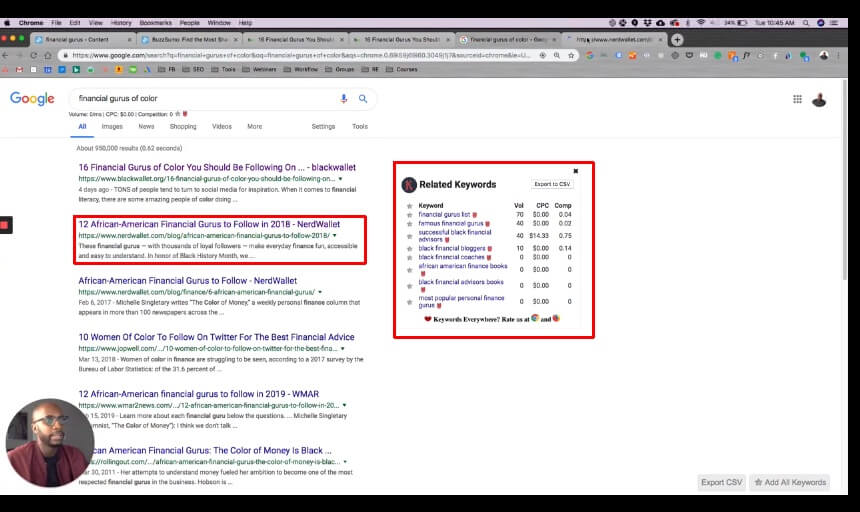
Task: Click the zoom magnifier icon in address bar
Action: [x=557, y=55]
